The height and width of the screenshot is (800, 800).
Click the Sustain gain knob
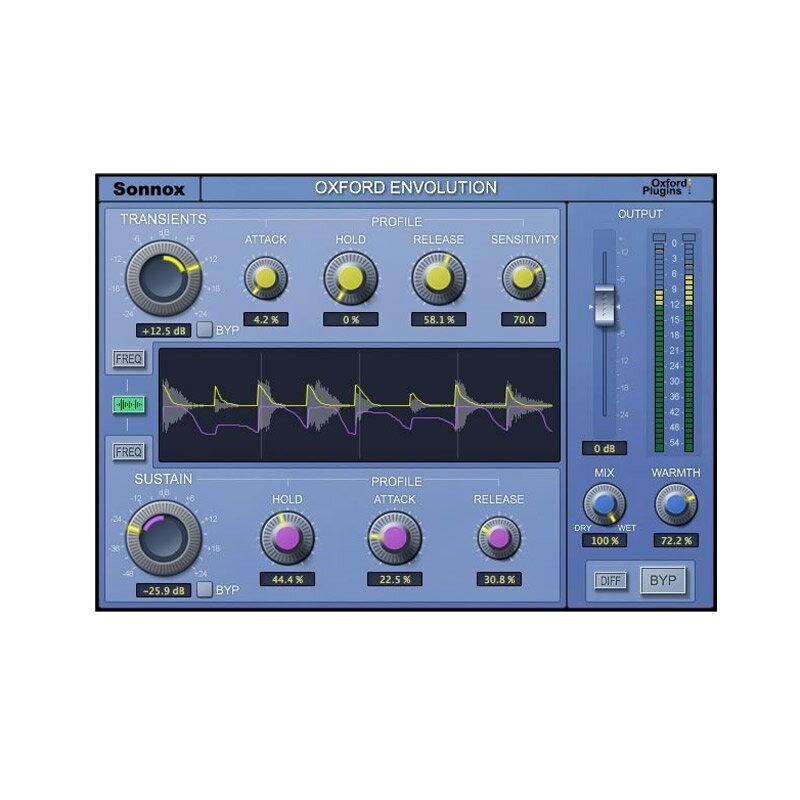point(164,538)
